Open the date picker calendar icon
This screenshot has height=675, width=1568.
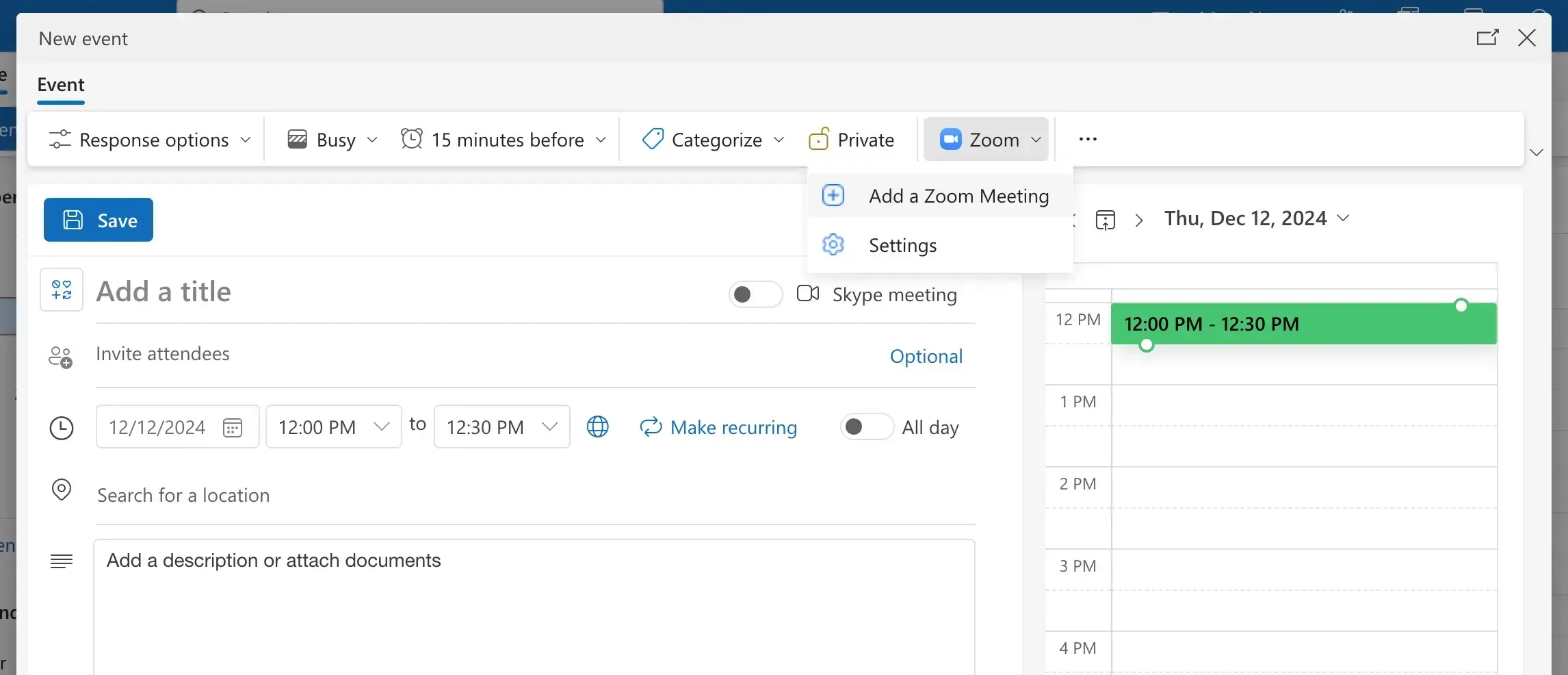click(233, 427)
